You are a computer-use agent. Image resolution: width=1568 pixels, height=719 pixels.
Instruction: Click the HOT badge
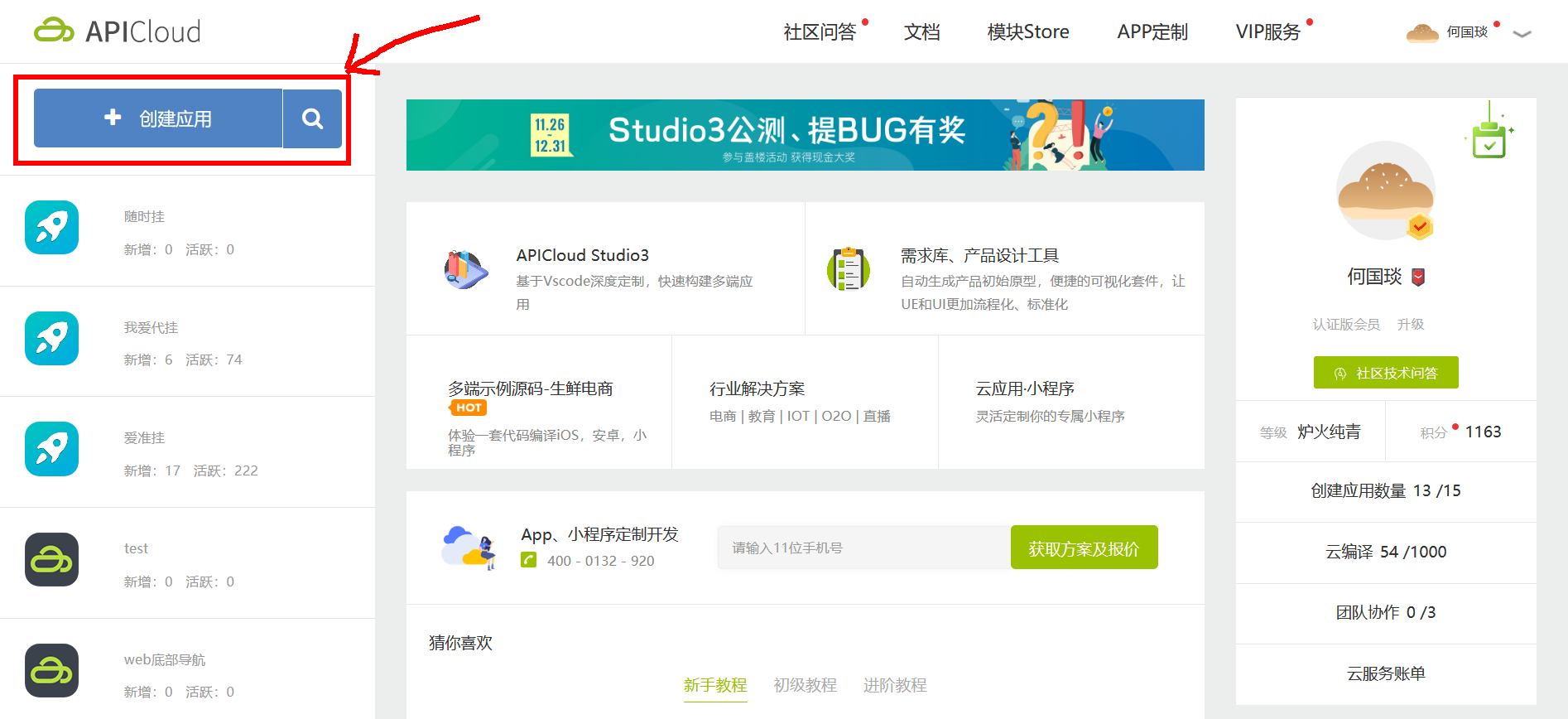468,408
